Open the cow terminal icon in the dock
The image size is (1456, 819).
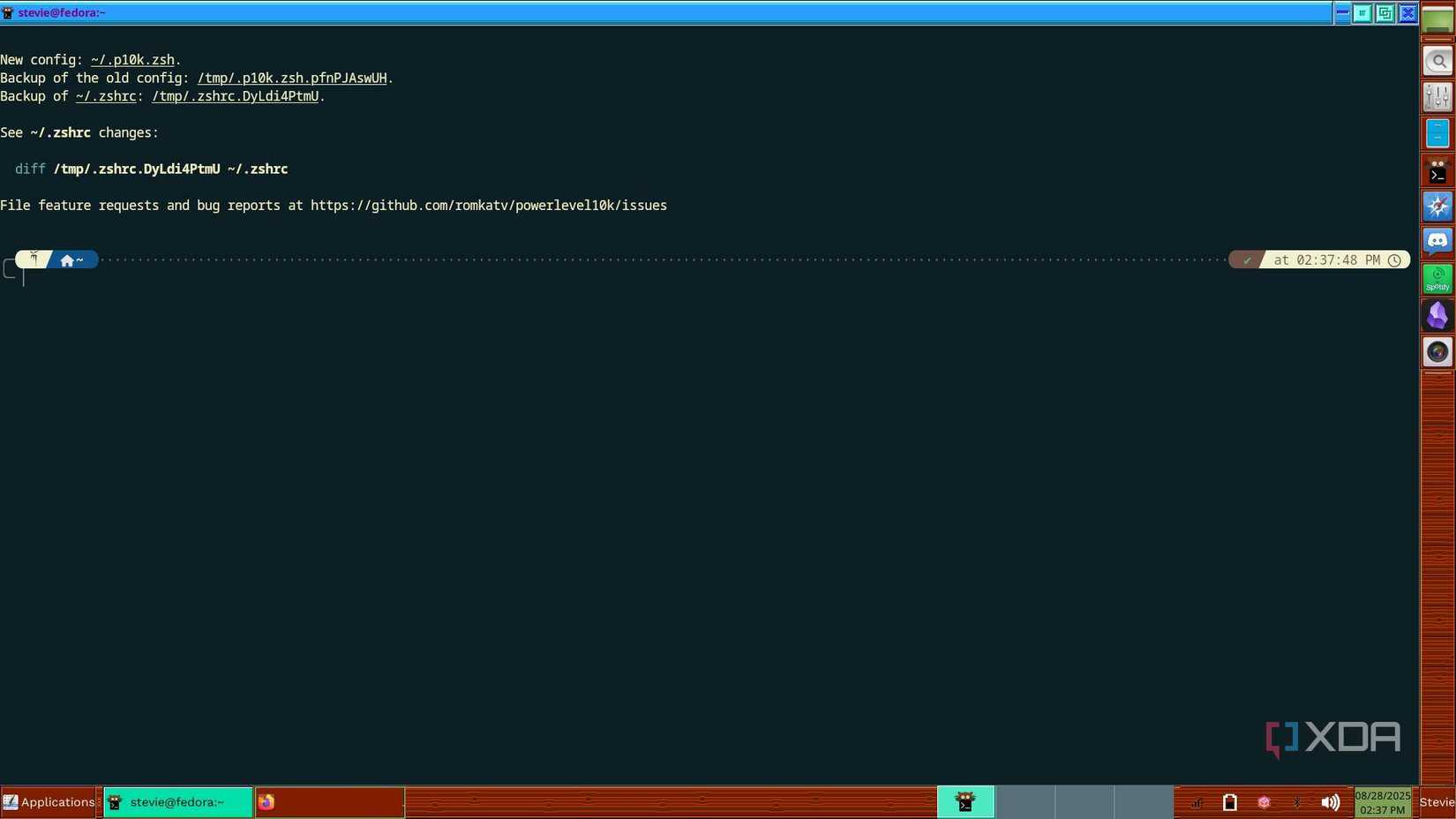point(1437,169)
